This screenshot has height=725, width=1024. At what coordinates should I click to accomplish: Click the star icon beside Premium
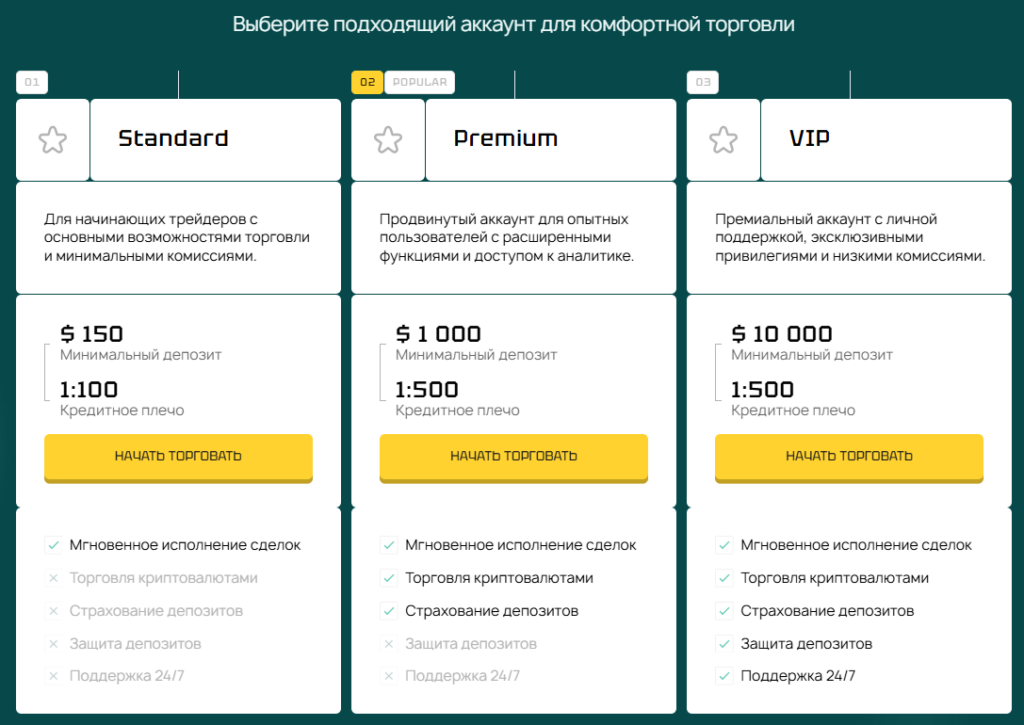388,139
